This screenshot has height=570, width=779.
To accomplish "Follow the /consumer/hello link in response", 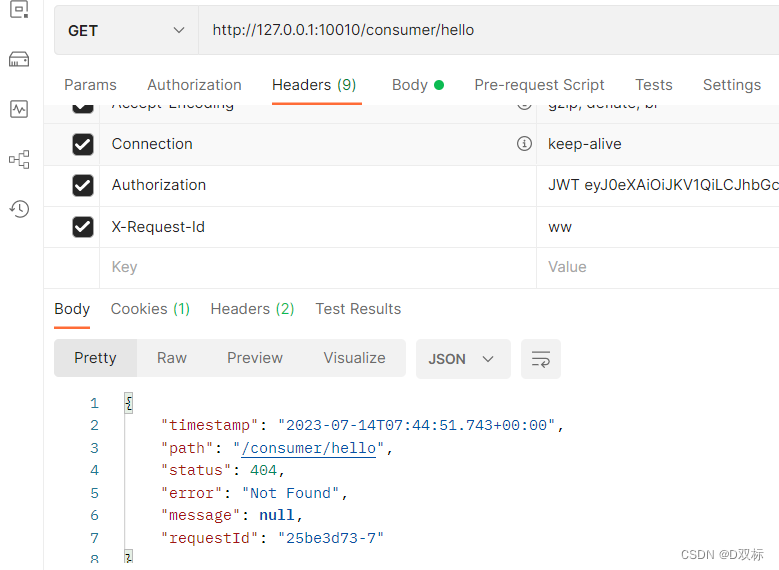I will pos(309,448).
